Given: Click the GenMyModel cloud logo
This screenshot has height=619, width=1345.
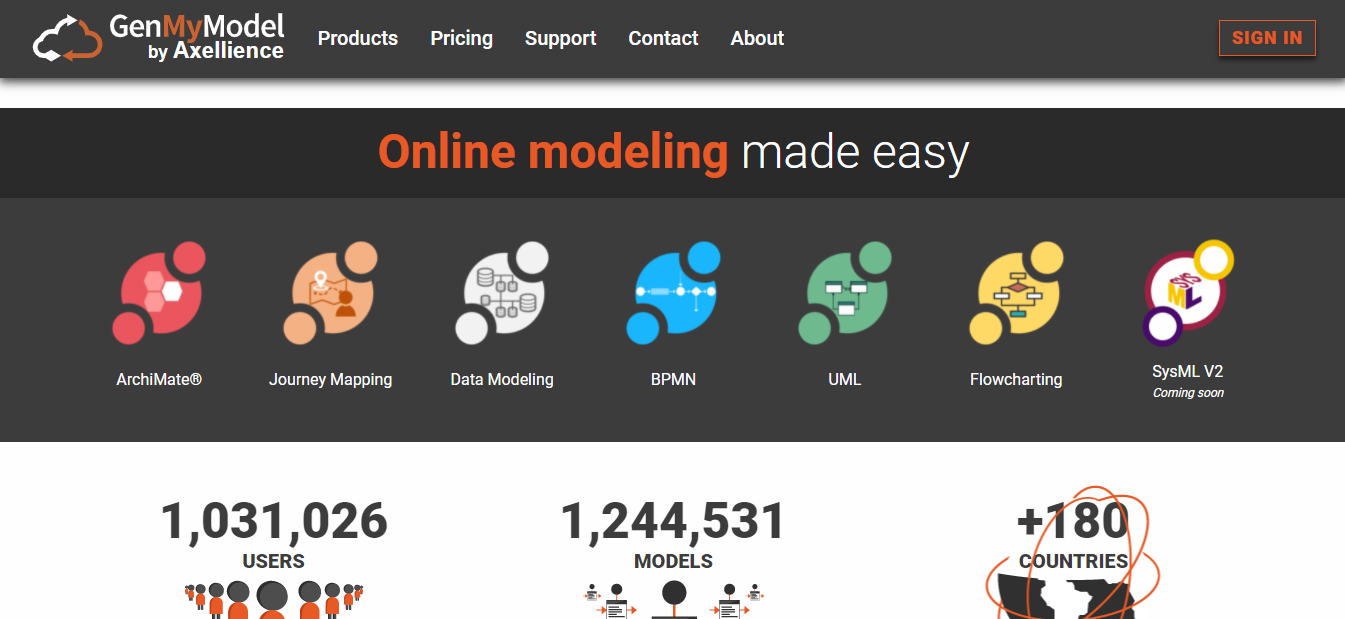Looking at the screenshot, I should [67, 38].
